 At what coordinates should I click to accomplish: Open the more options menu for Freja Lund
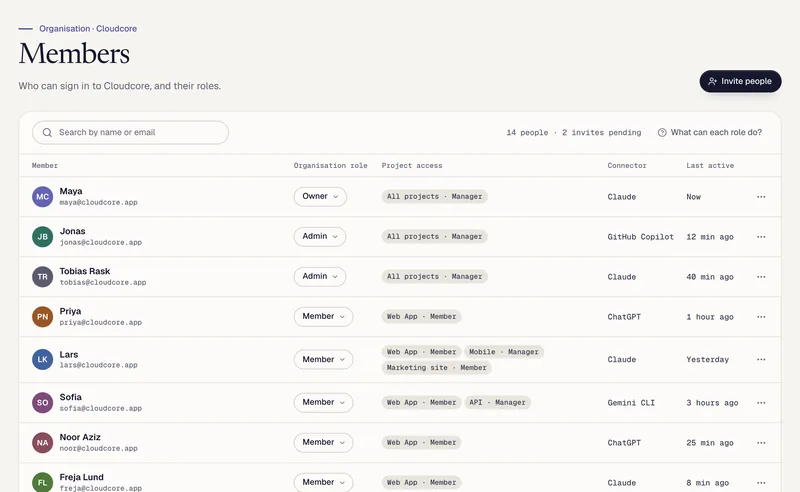[761, 482]
